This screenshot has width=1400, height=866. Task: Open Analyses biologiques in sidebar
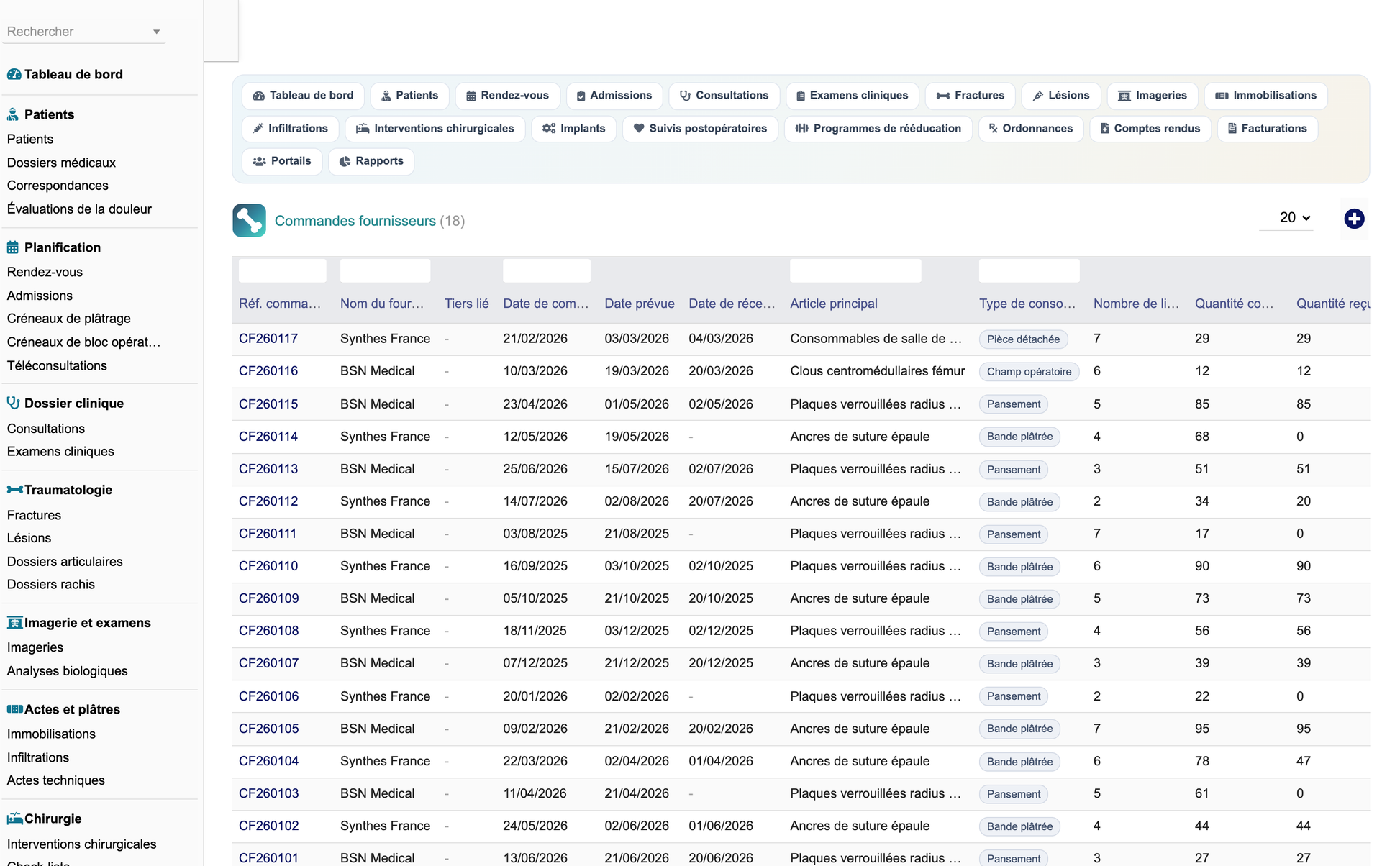(68, 671)
